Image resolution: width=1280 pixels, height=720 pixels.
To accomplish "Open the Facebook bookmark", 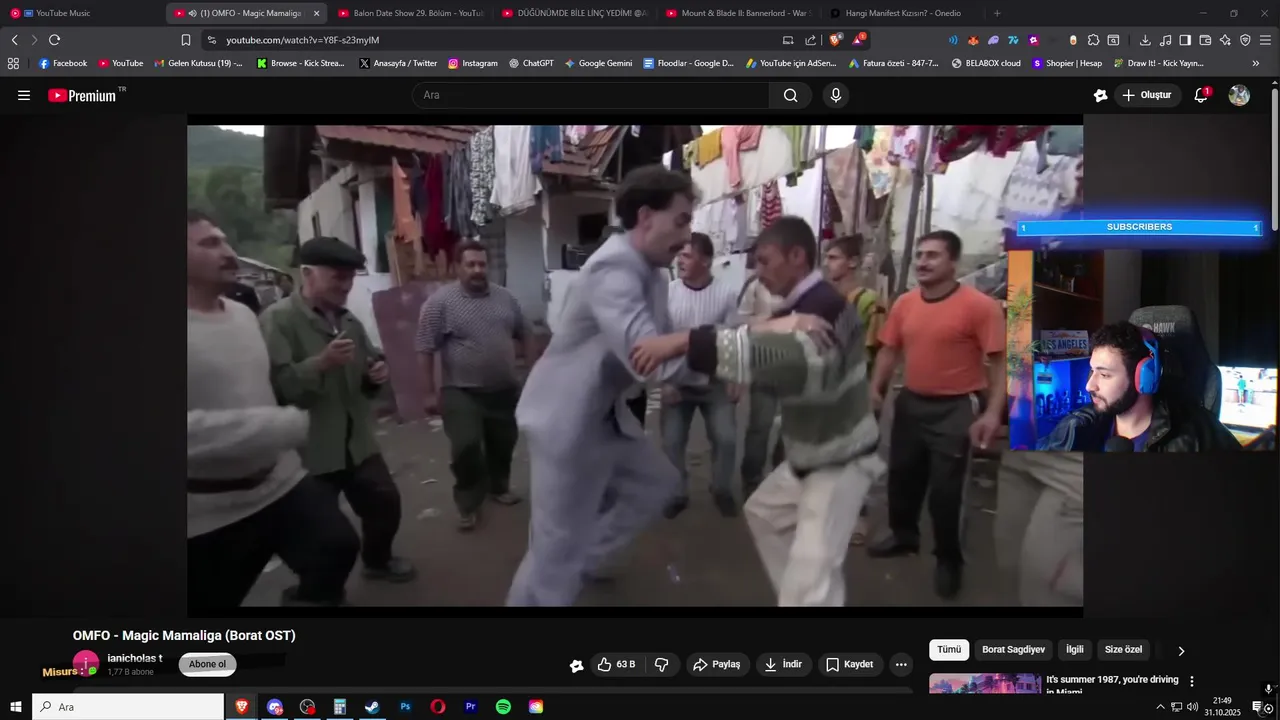I will pos(62,63).
